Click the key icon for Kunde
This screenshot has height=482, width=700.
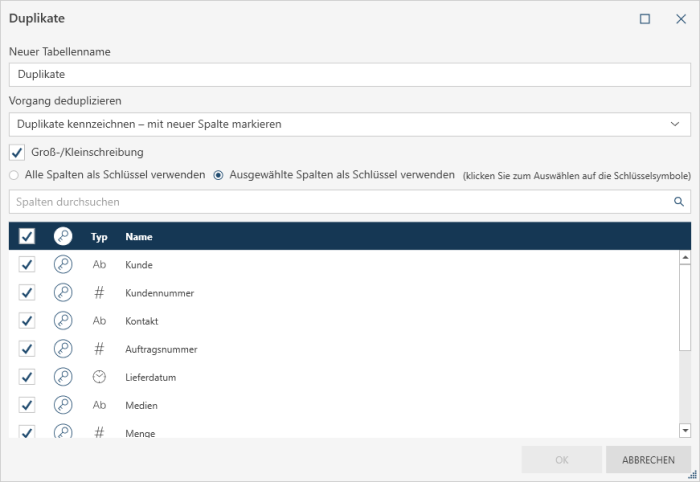tap(63, 265)
